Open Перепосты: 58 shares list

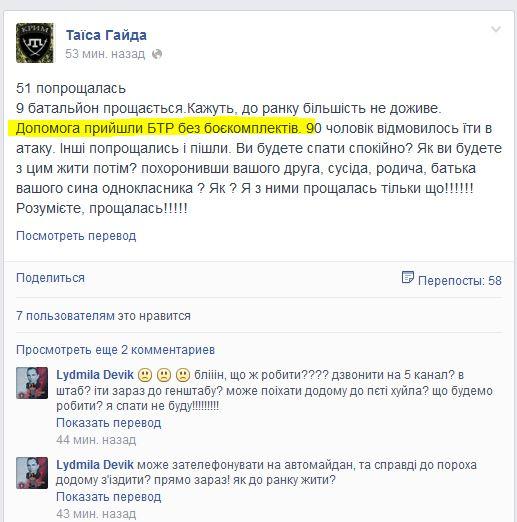pyautogui.click(x=460, y=281)
